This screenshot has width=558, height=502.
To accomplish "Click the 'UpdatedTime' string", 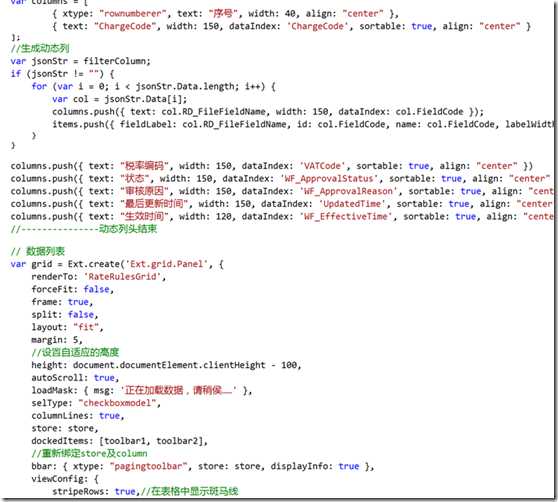I will click(352, 204).
